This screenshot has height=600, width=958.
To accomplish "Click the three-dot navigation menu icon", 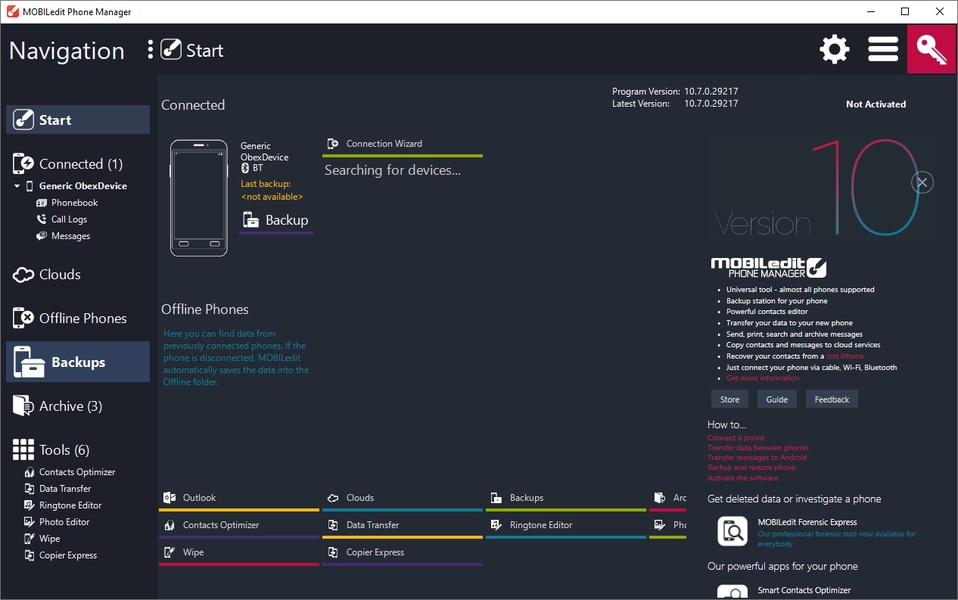I will (x=150, y=50).
